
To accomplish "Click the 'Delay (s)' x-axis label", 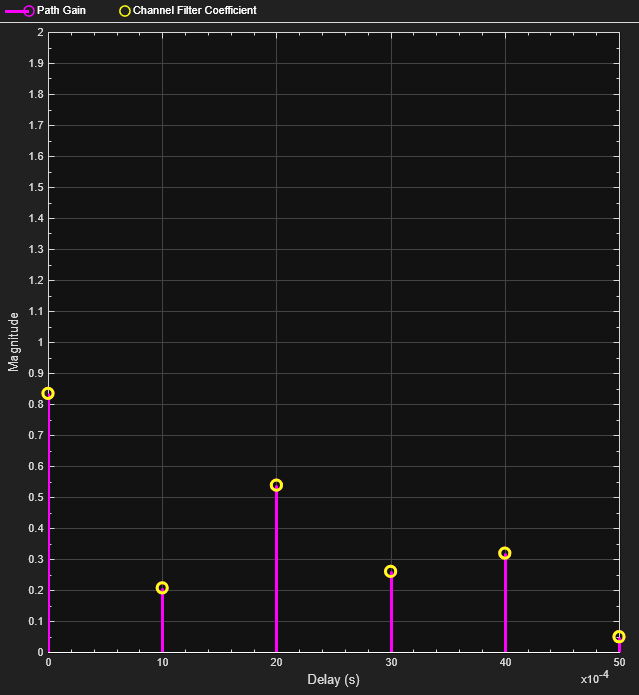I will point(333,680).
